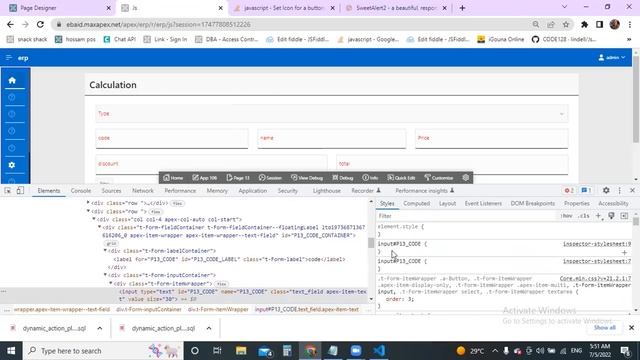Click Quick Edit in developer toolbar
Screen dimensions: 640x360
(401, 178)
